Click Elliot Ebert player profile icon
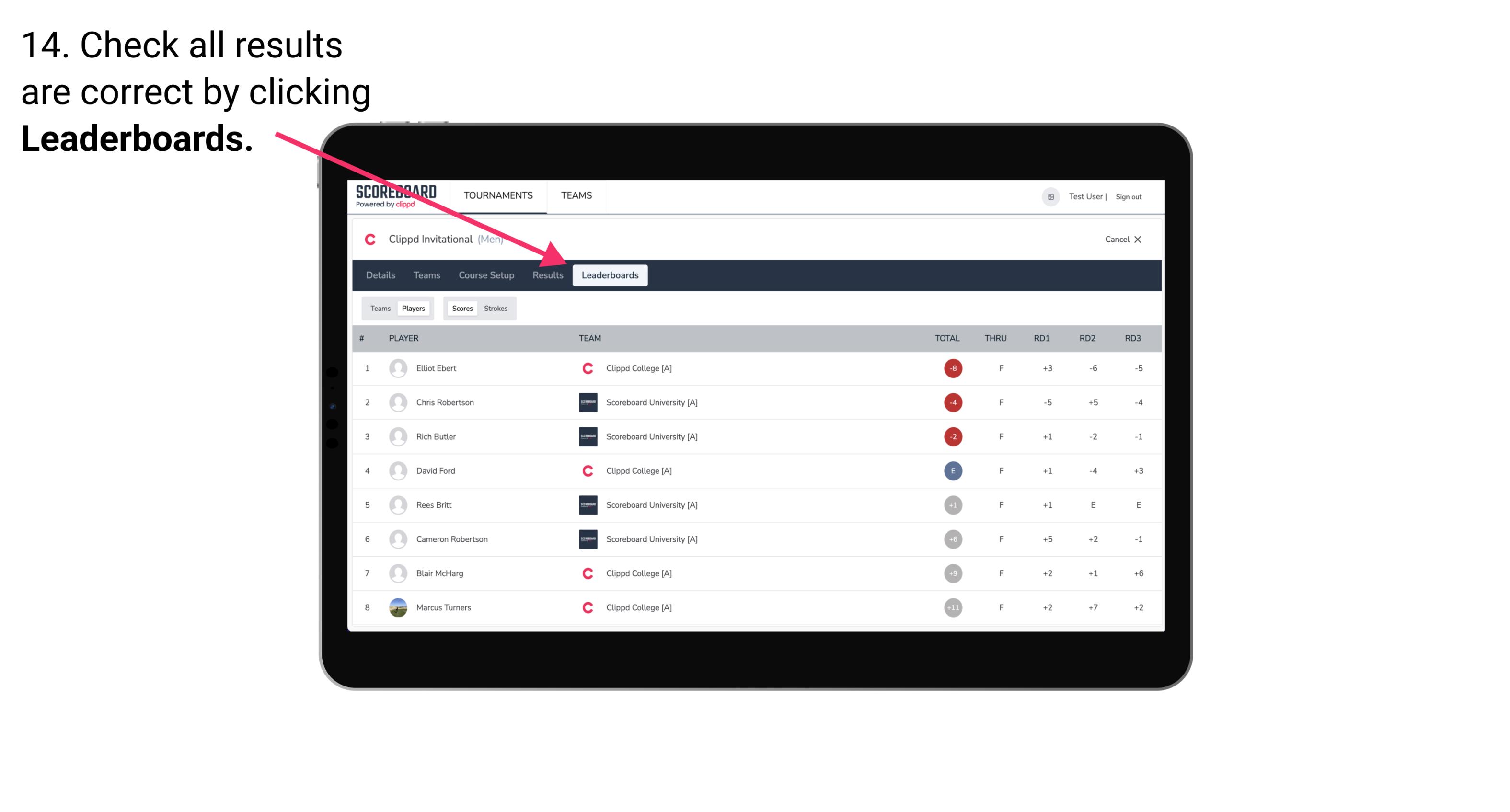Image resolution: width=1510 pixels, height=812 pixels. click(397, 368)
